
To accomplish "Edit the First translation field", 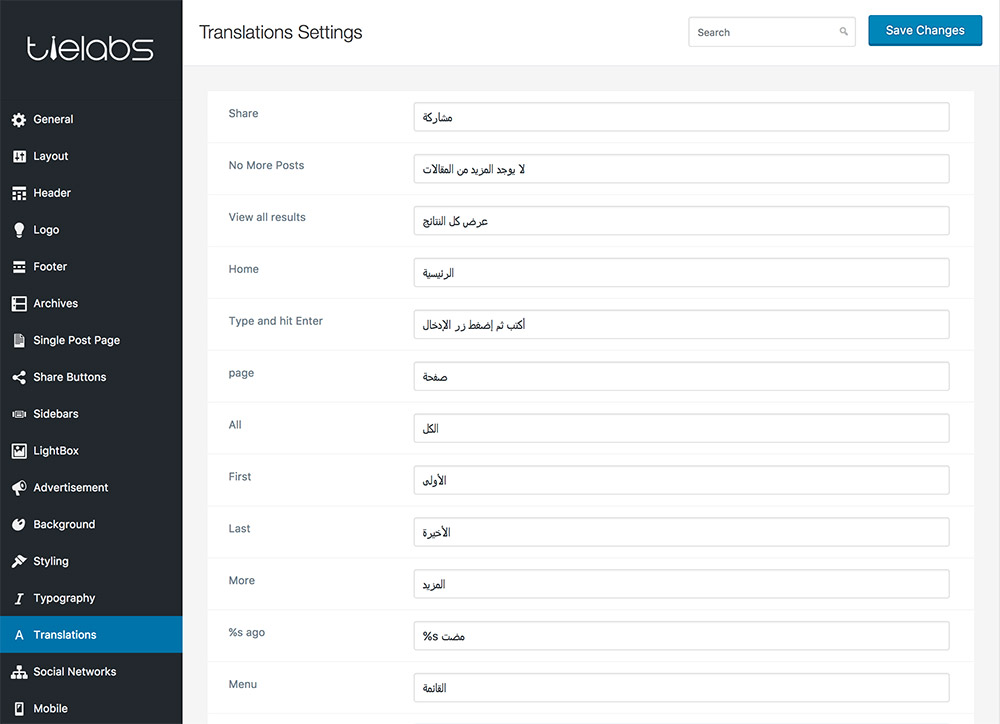I will click(x=681, y=480).
